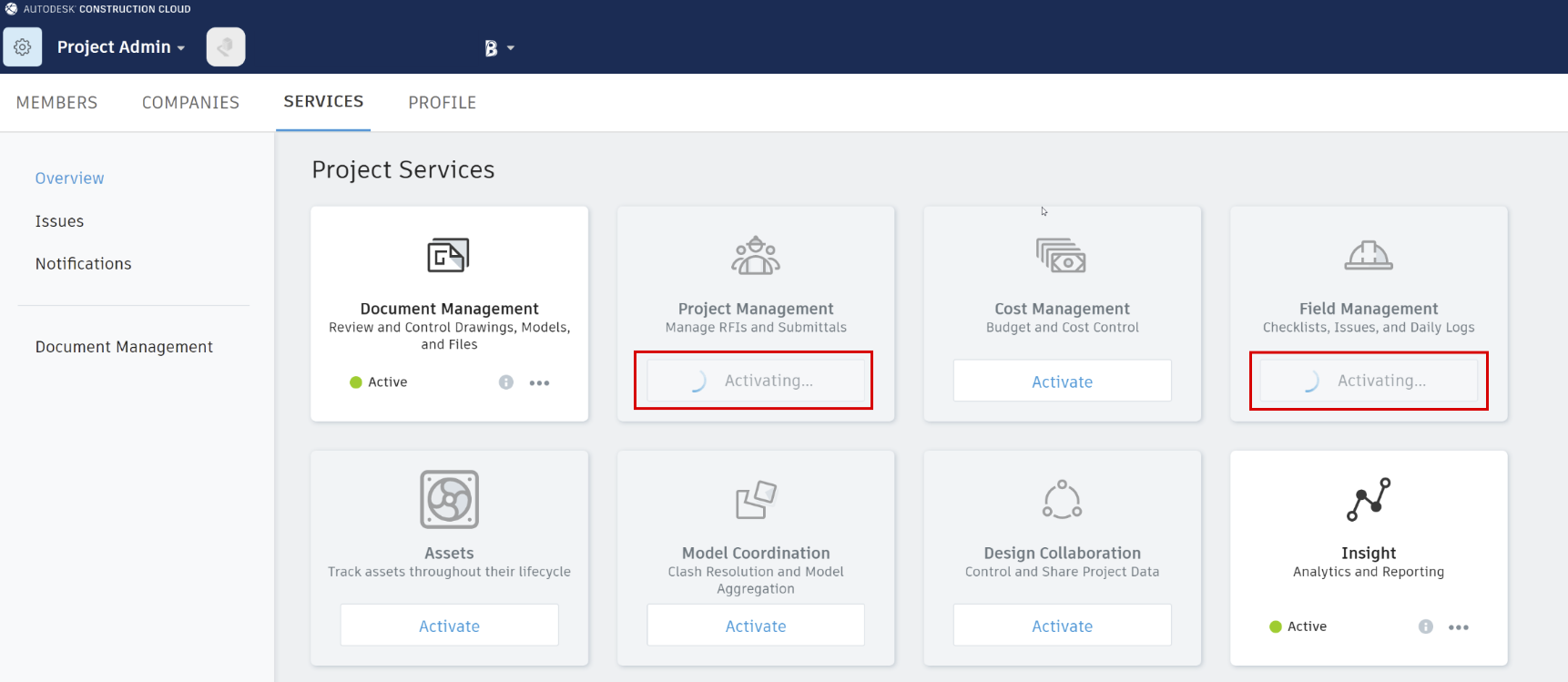
Task: Click the Assets service icon
Action: tap(449, 499)
